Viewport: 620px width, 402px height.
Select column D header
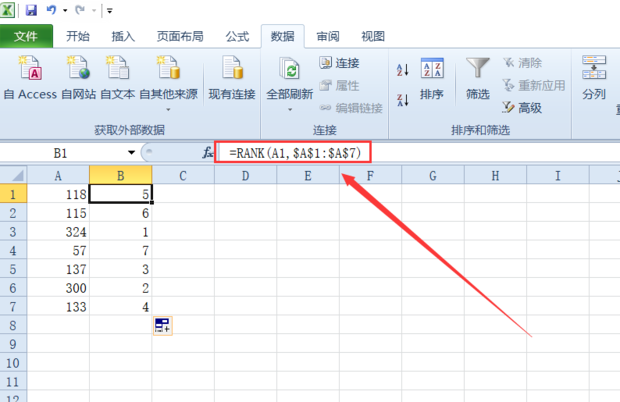pos(246,176)
